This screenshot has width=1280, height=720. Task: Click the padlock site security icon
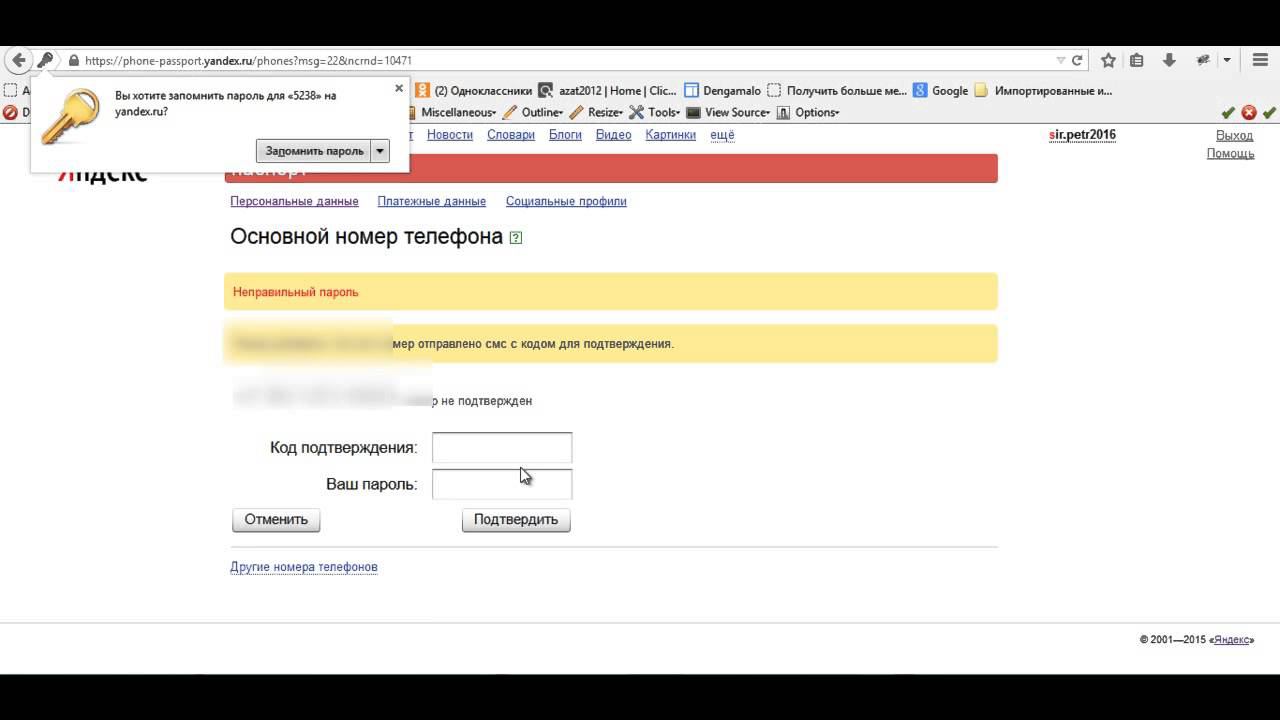click(x=73, y=60)
